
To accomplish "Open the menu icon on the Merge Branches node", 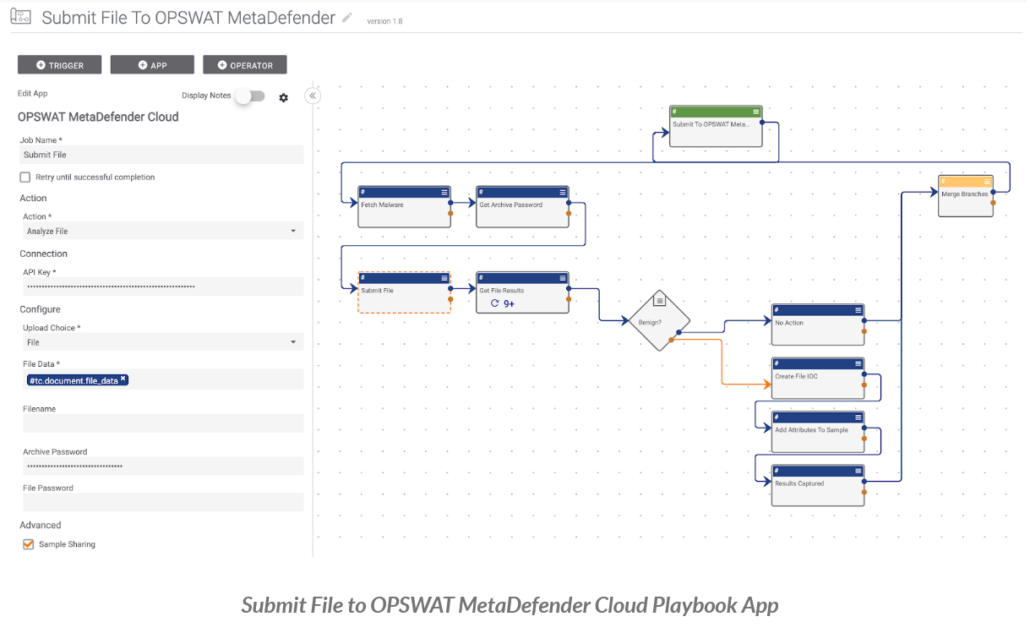I will [987, 181].
